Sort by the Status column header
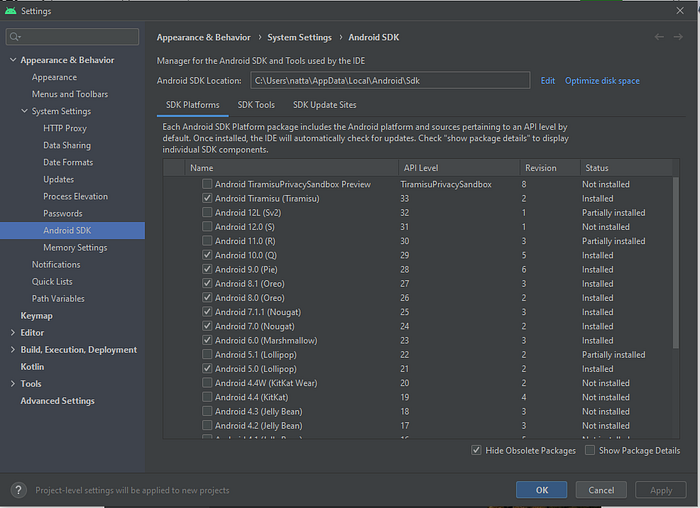Screen dimensions: 700x508 pos(626,168)
